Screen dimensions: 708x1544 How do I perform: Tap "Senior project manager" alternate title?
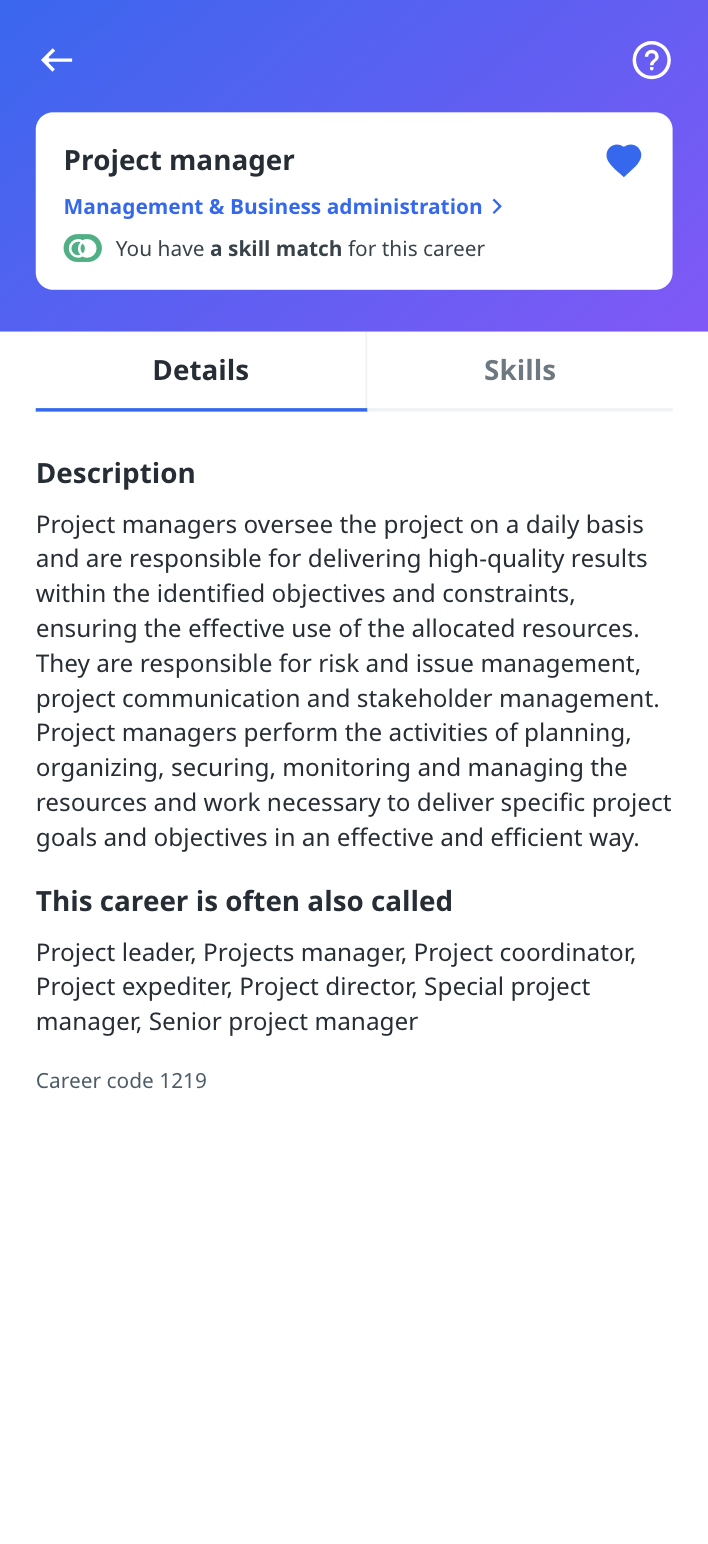tap(283, 1021)
